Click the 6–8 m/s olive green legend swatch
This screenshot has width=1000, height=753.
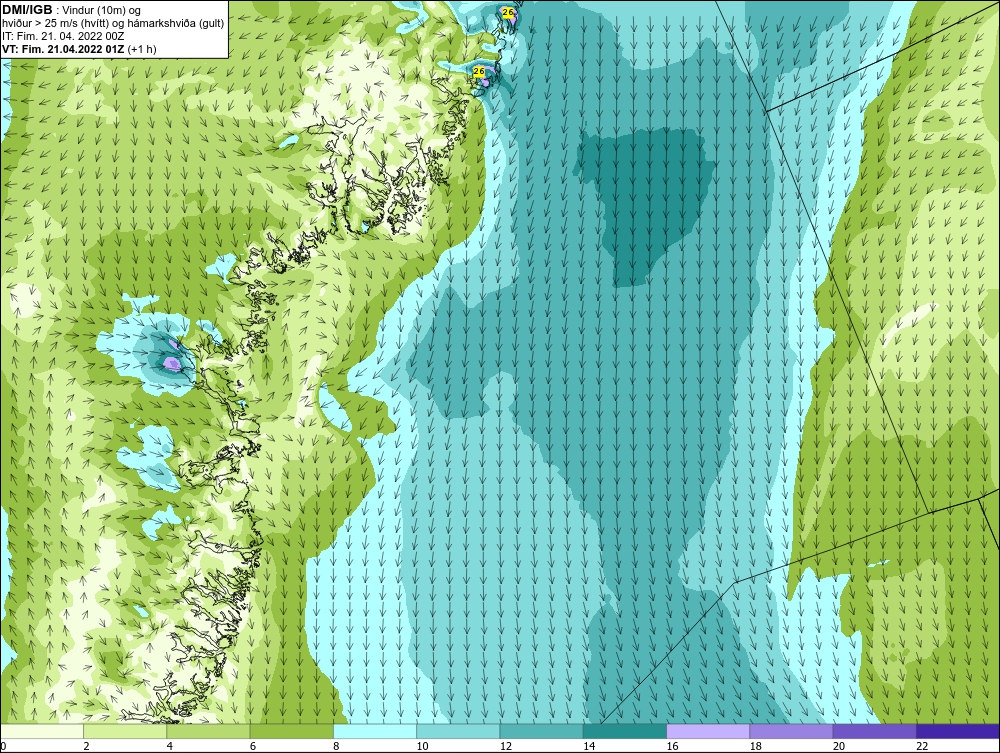292,731
